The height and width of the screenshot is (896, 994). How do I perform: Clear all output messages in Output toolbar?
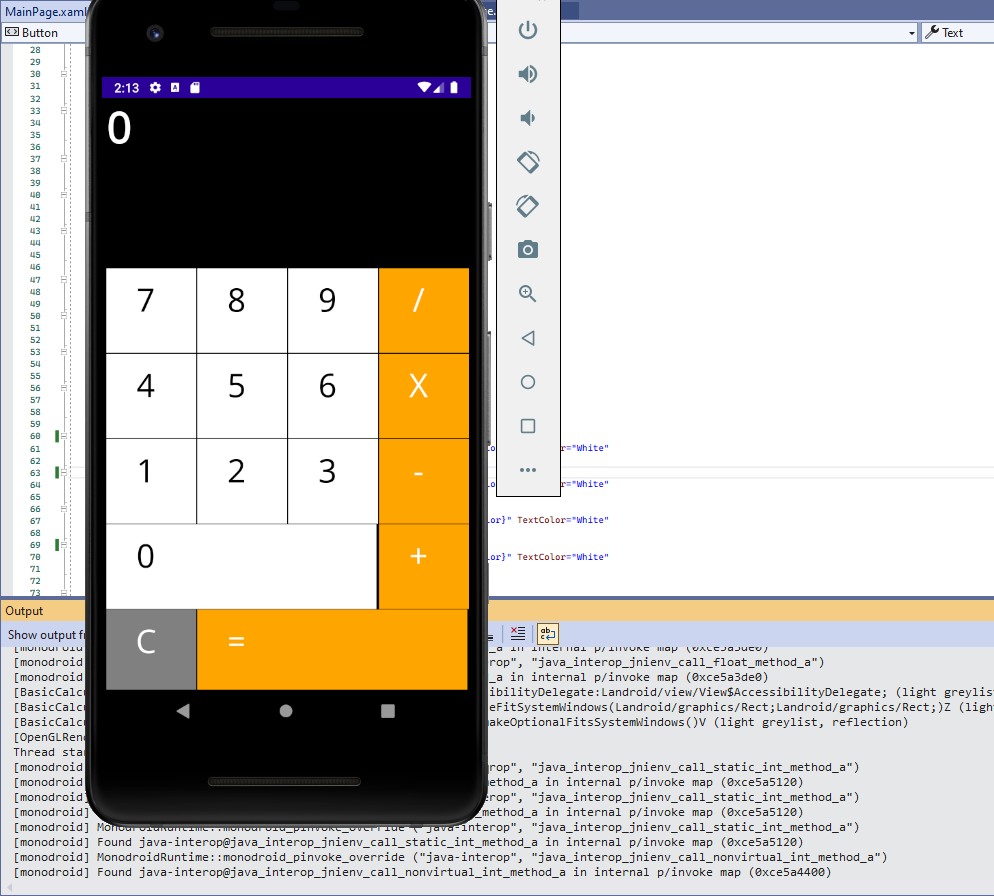517,633
